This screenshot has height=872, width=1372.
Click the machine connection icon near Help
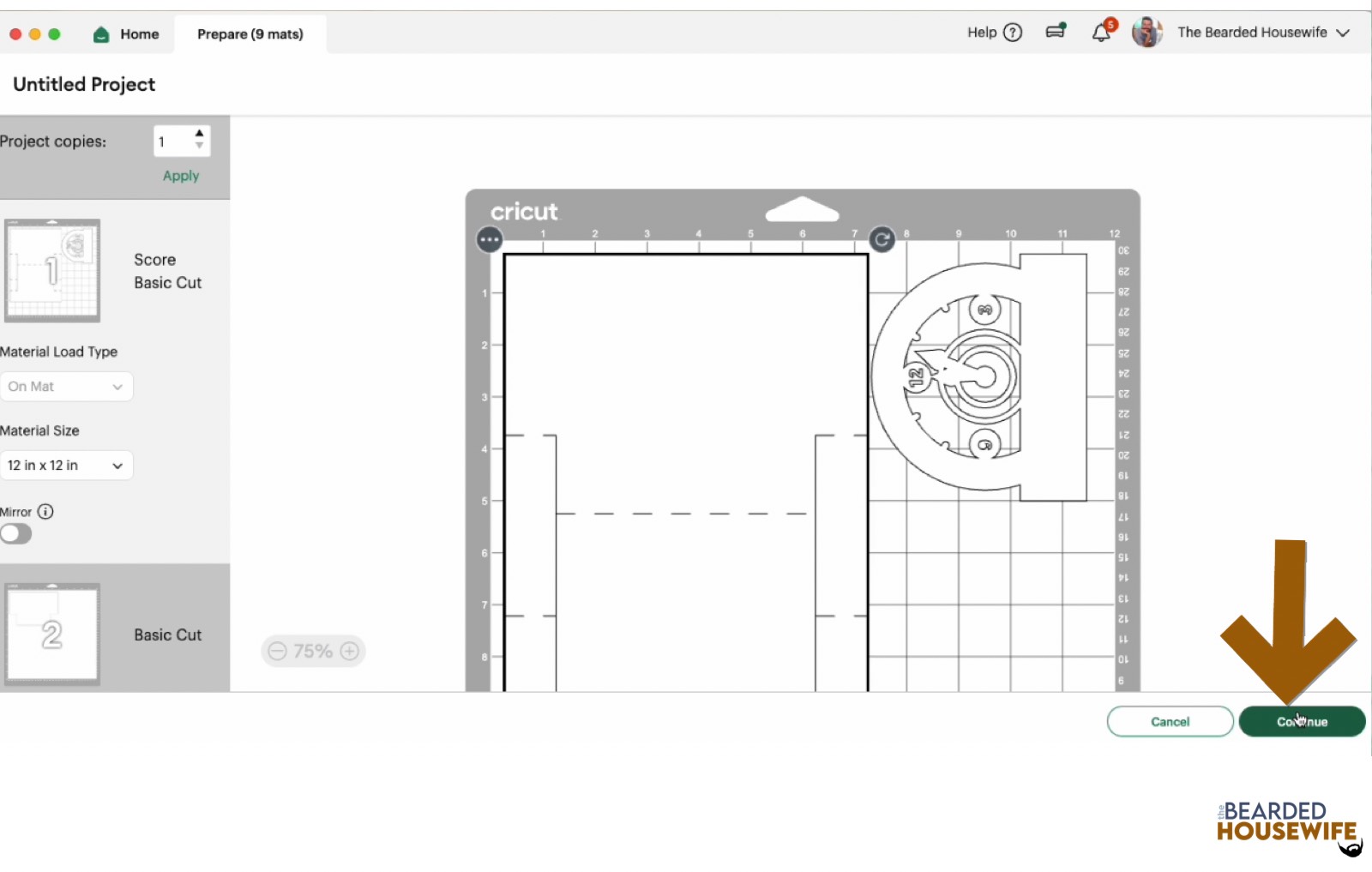(x=1056, y=32)
